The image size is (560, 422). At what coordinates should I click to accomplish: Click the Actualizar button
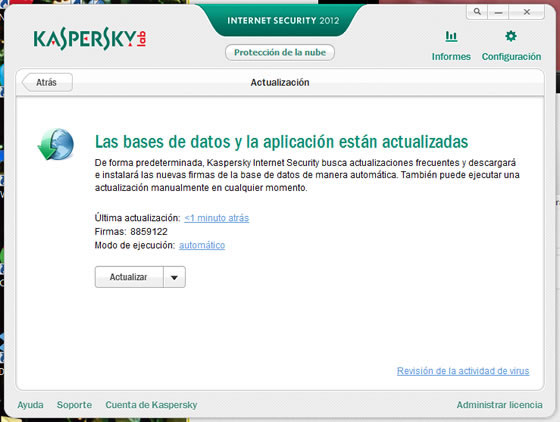click(129, 277)
